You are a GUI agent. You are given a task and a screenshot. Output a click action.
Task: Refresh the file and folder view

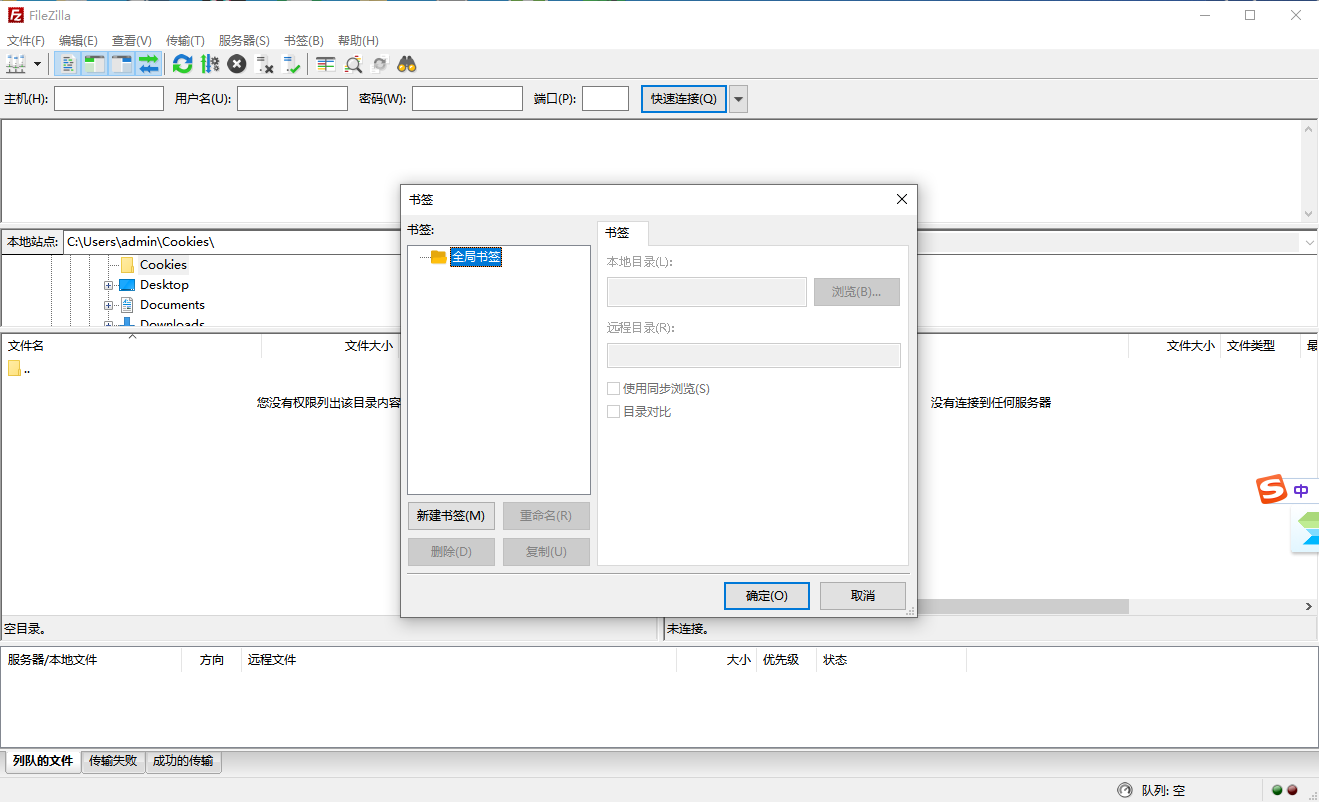pos(182,63)
